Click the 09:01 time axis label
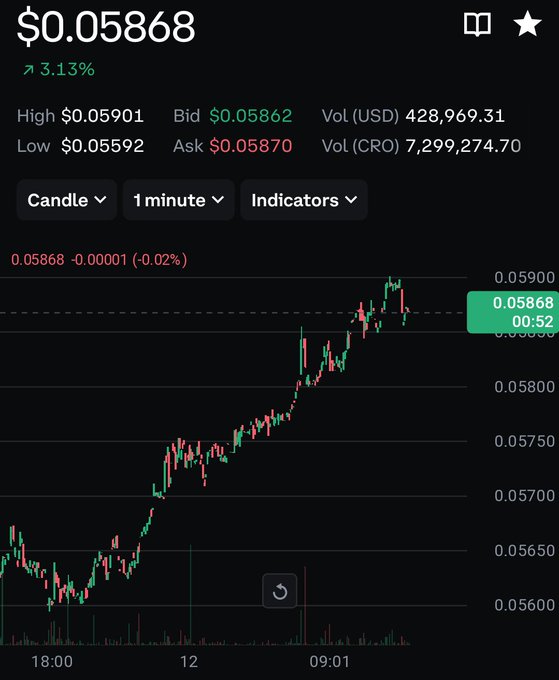This screenshot has width=559, height=680. coord(330,661)
